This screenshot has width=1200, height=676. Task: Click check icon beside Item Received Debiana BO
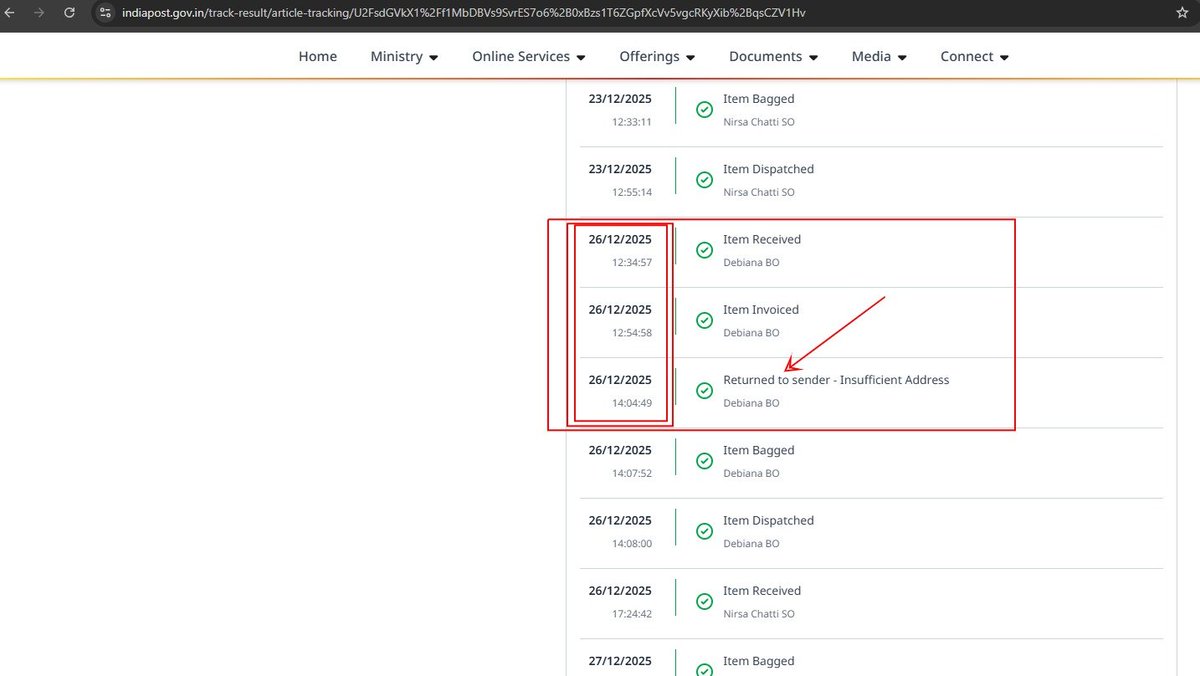coord(704,250)
